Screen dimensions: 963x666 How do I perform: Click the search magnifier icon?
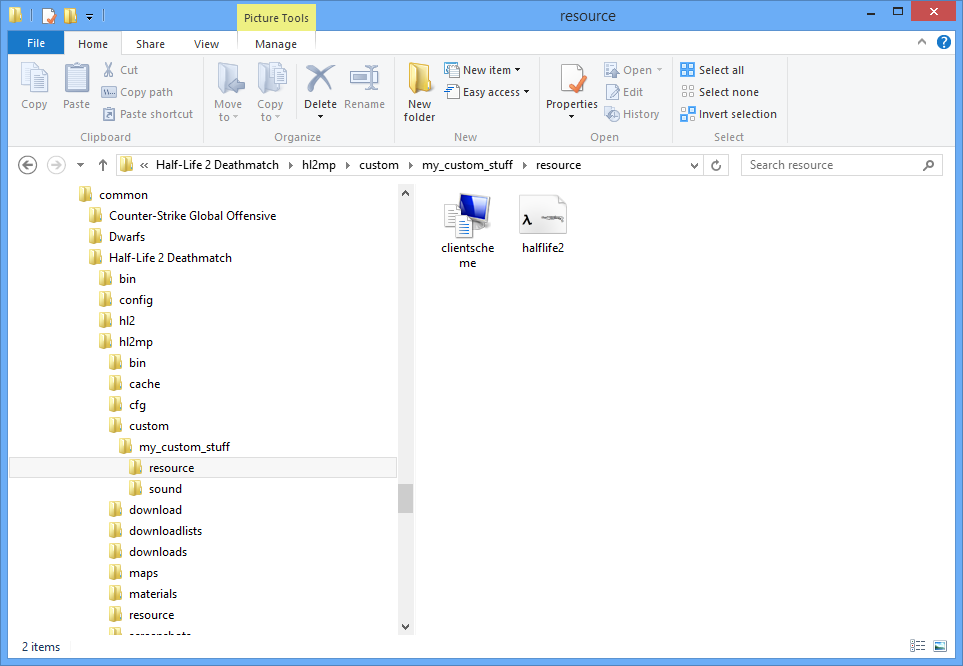tap(929, 165)
